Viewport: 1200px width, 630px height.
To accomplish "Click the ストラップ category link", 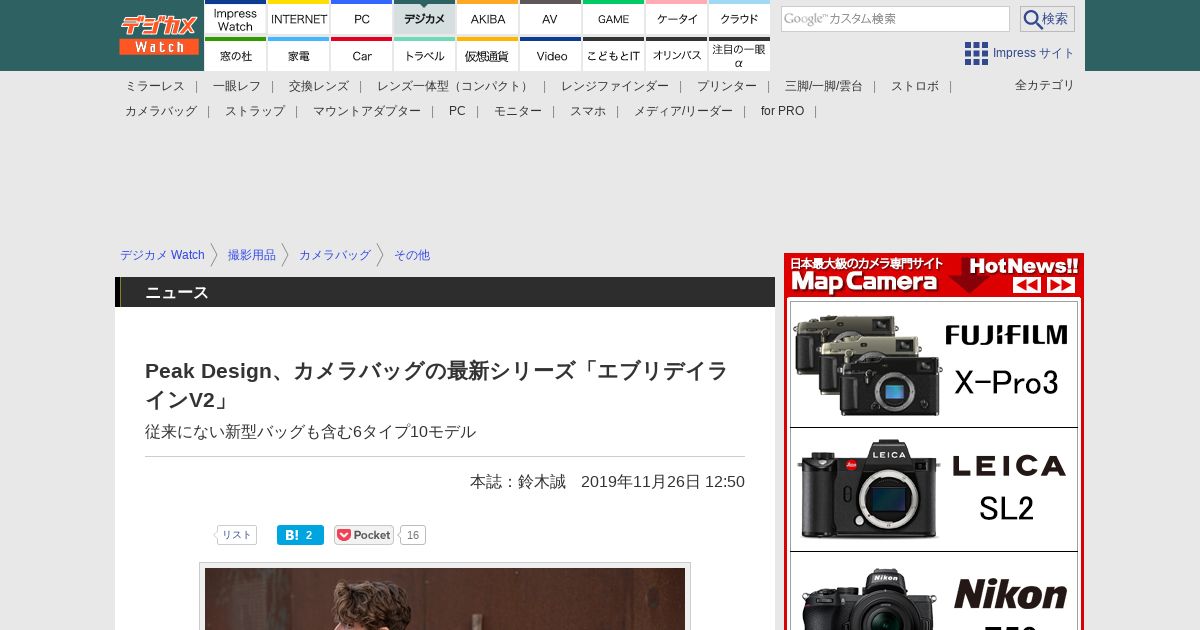I will pos(255,111).
